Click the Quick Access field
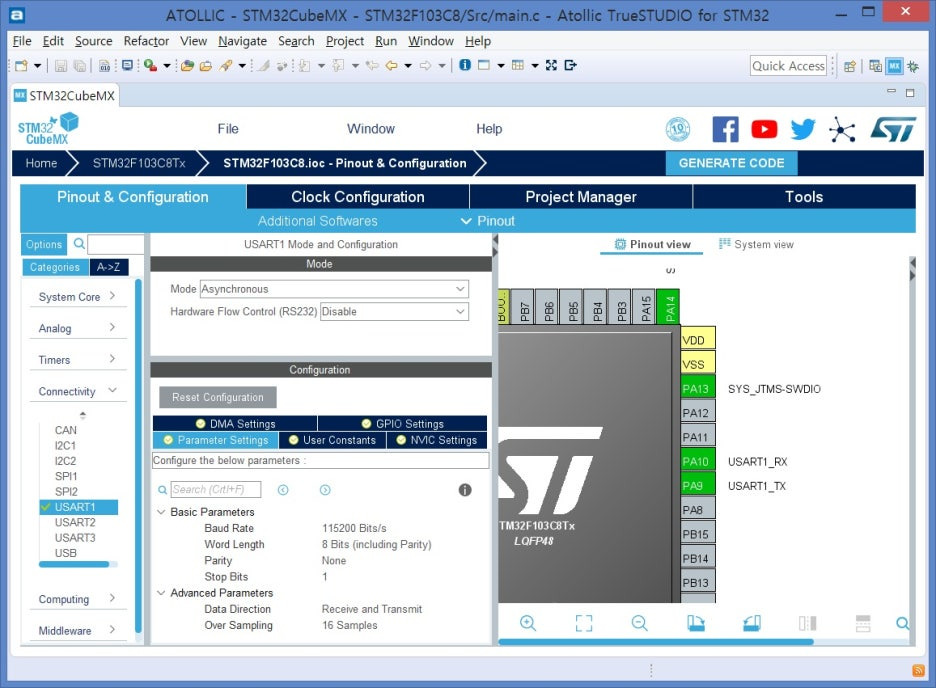The image size is (936, 688). coord(788,66)
